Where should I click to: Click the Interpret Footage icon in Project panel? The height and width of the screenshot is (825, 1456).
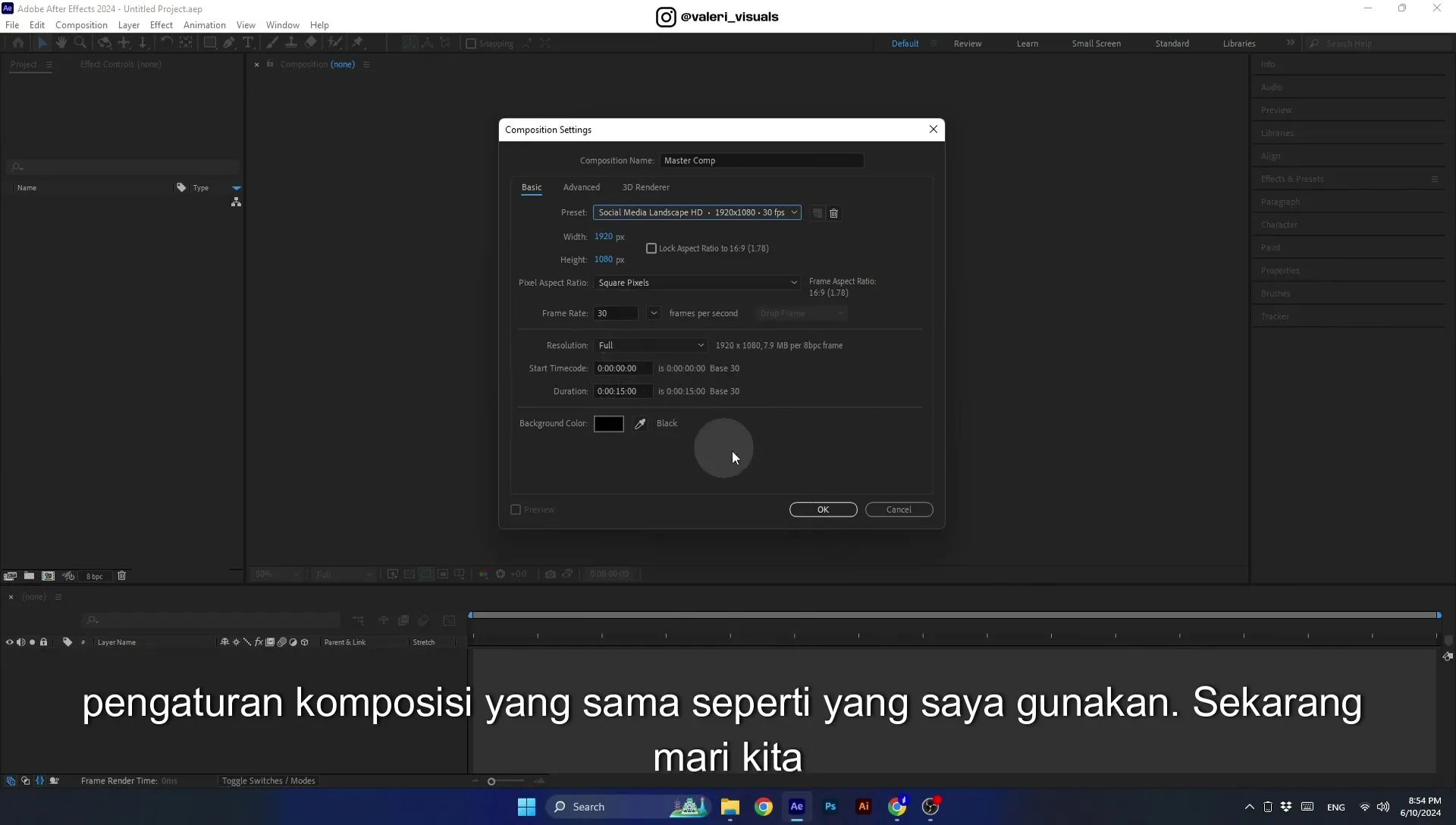[x=10, y=576]
